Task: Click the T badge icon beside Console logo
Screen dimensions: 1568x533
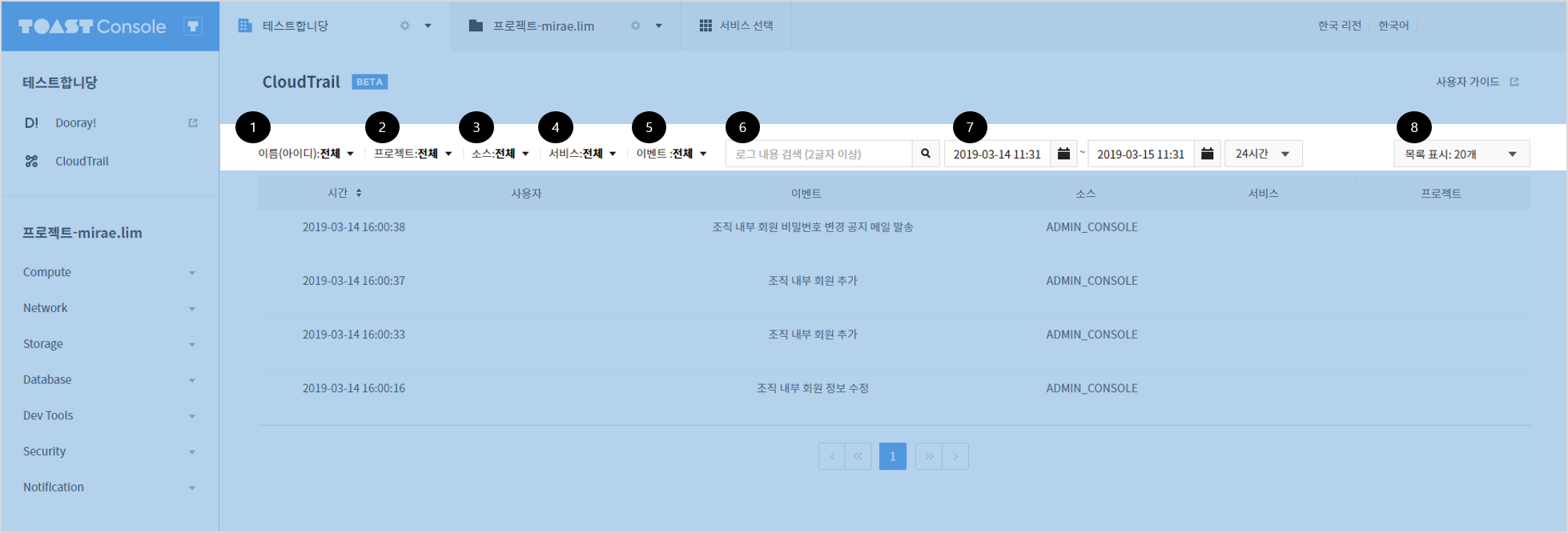Action: click(193, 26)
